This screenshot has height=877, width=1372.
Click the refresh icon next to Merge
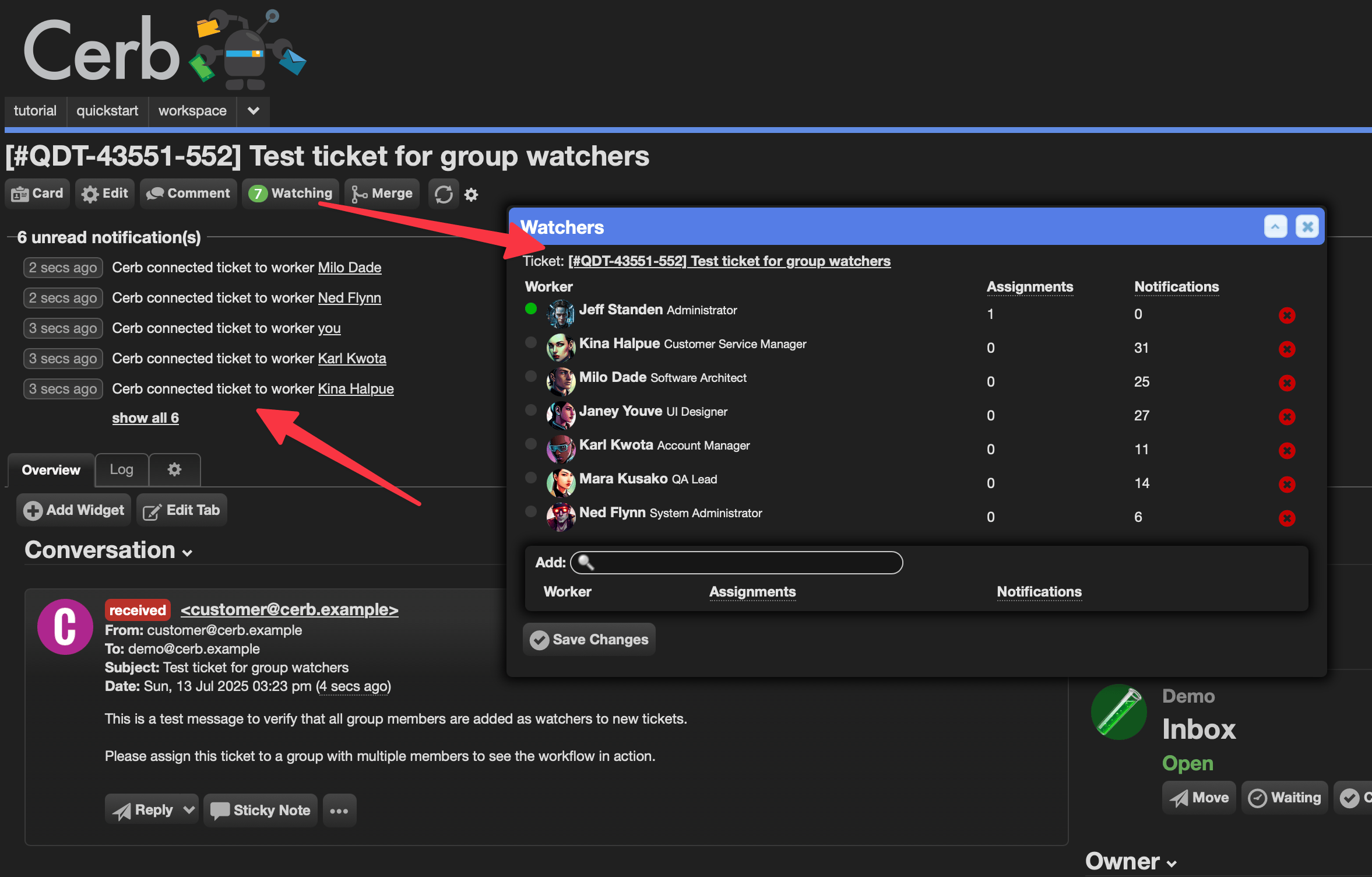point(444,194)
